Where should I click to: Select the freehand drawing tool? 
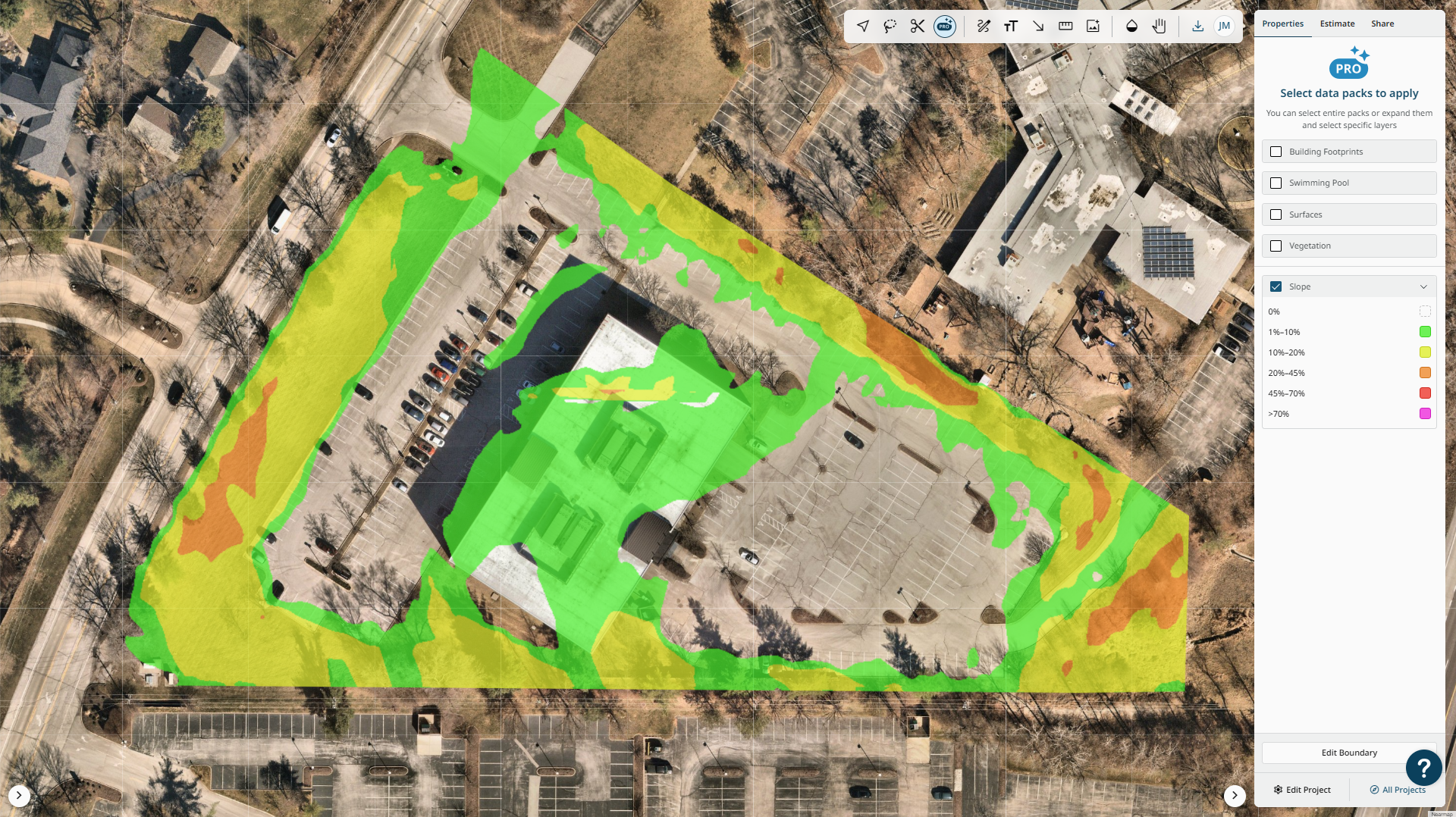[984, 25]
